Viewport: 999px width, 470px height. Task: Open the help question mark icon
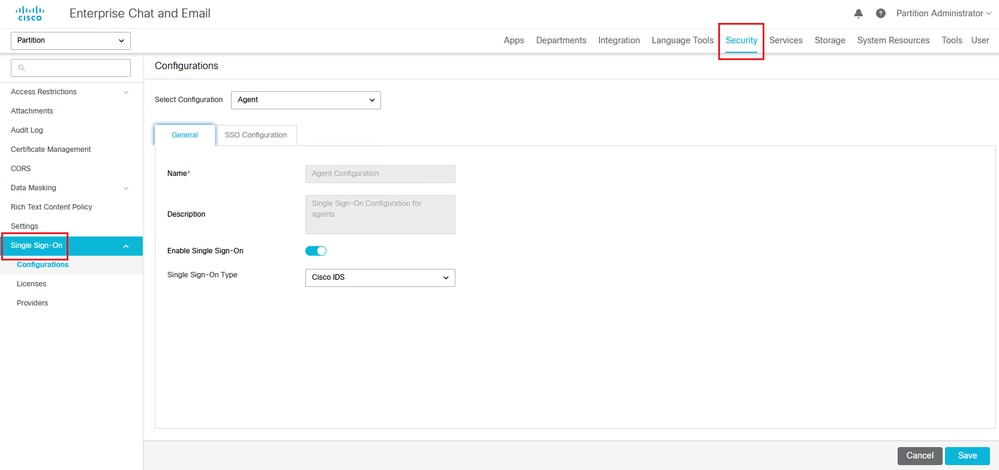tap(880, 13)
